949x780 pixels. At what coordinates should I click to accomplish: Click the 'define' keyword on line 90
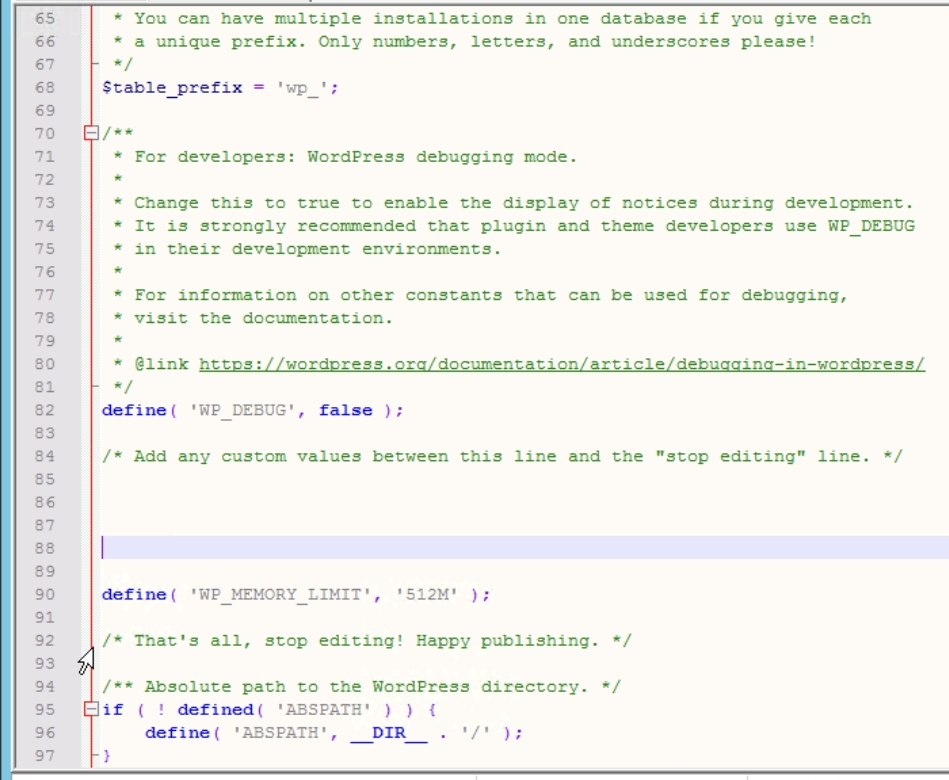[x=134, y=595]
